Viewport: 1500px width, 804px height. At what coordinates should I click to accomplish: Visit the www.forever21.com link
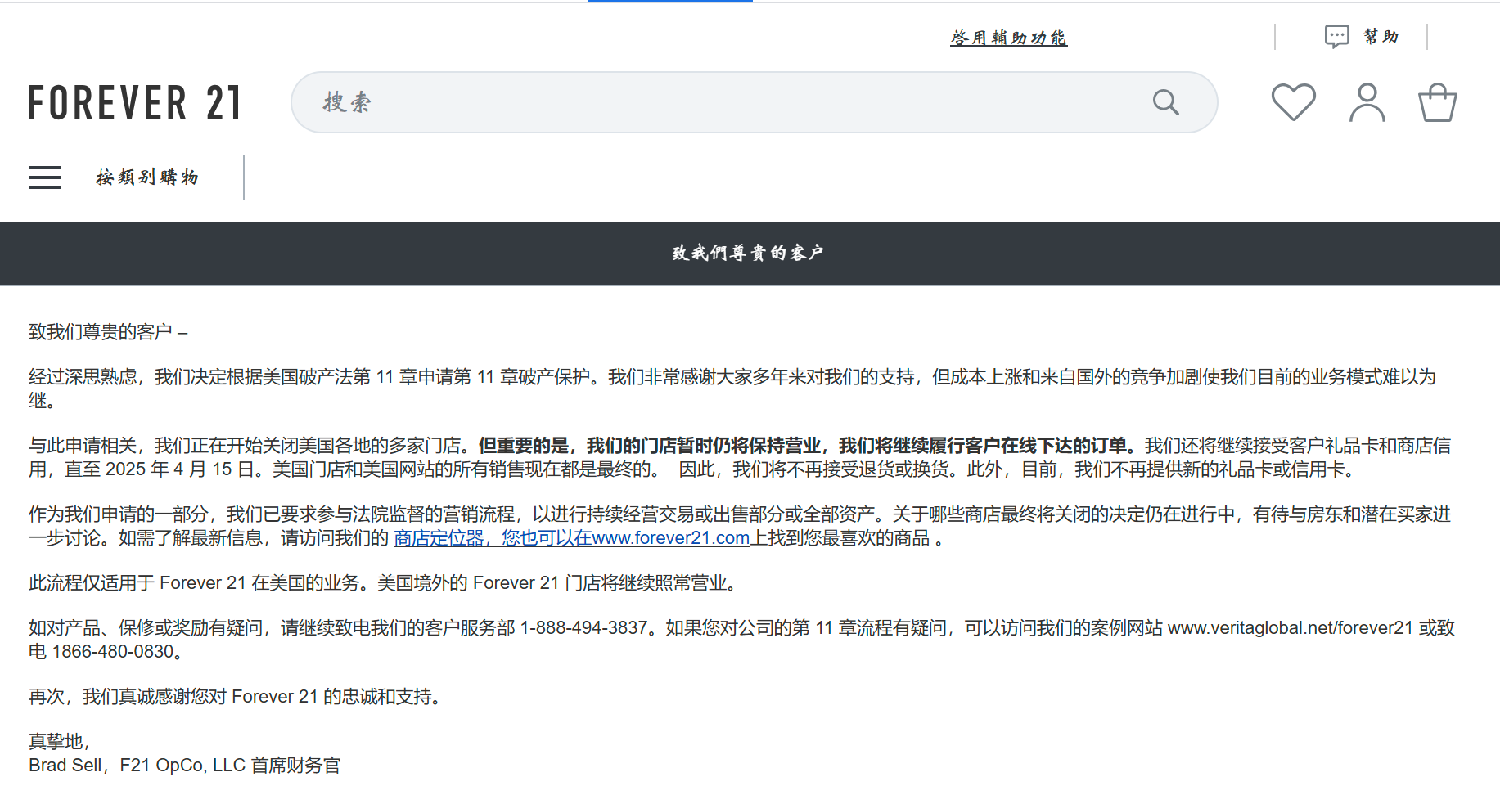670,538
